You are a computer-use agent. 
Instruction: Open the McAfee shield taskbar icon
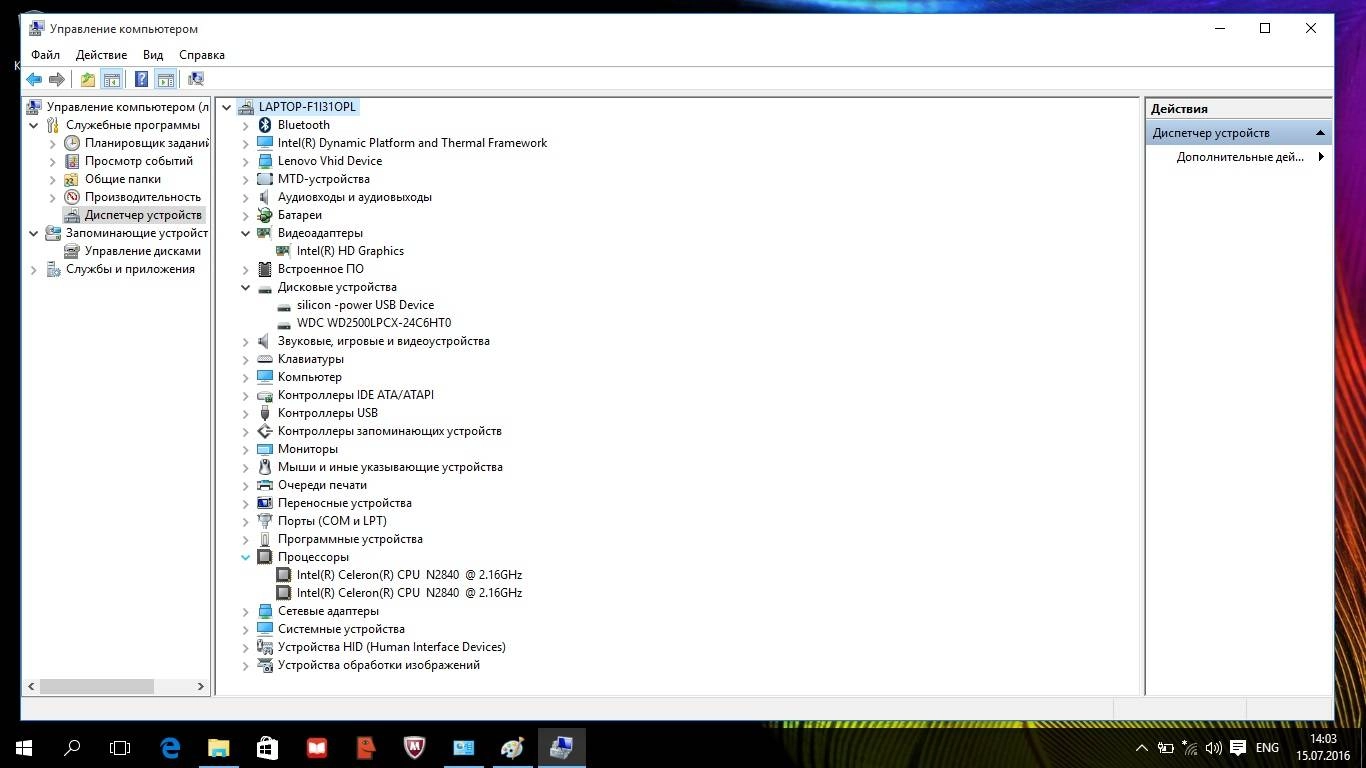point(414,747)
